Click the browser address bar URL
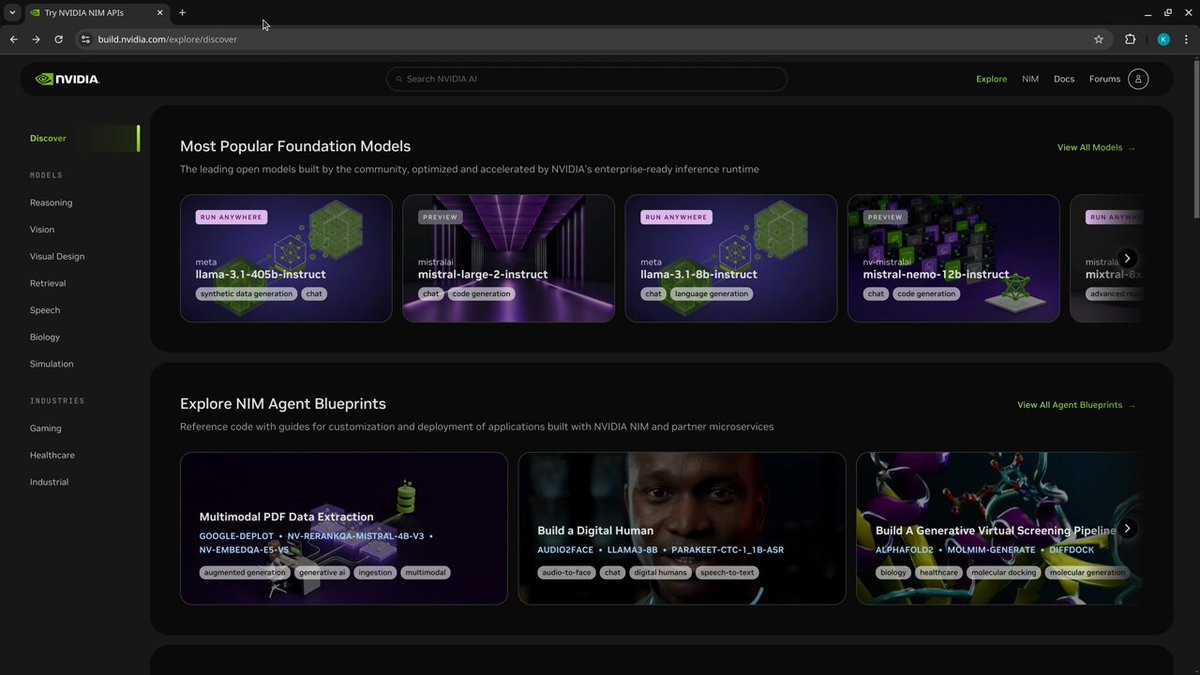Image resolution: width=1200 pixels, height=675 pixels. [x=167, y=39]
